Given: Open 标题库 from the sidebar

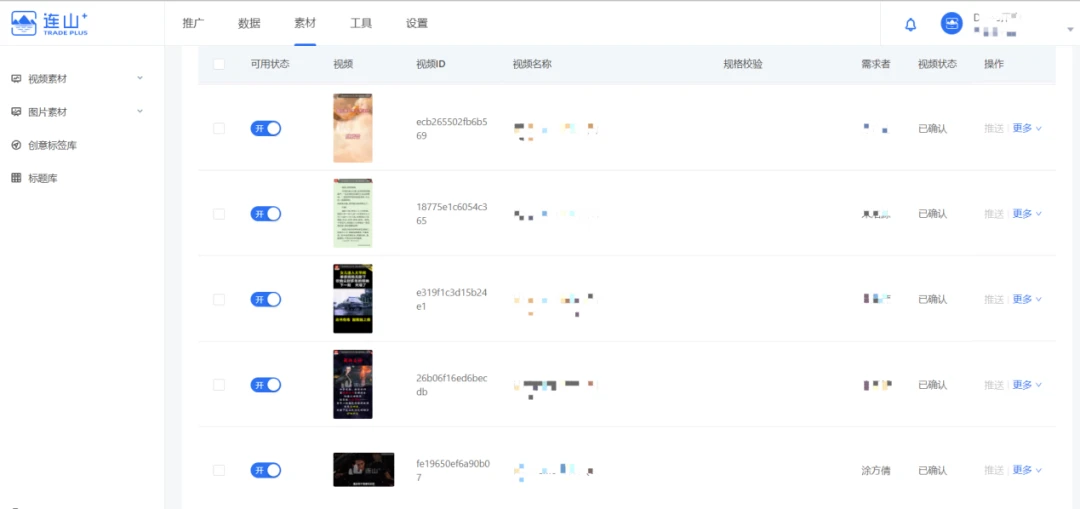Looking at the screenshot, I should [x=41, y=178].
